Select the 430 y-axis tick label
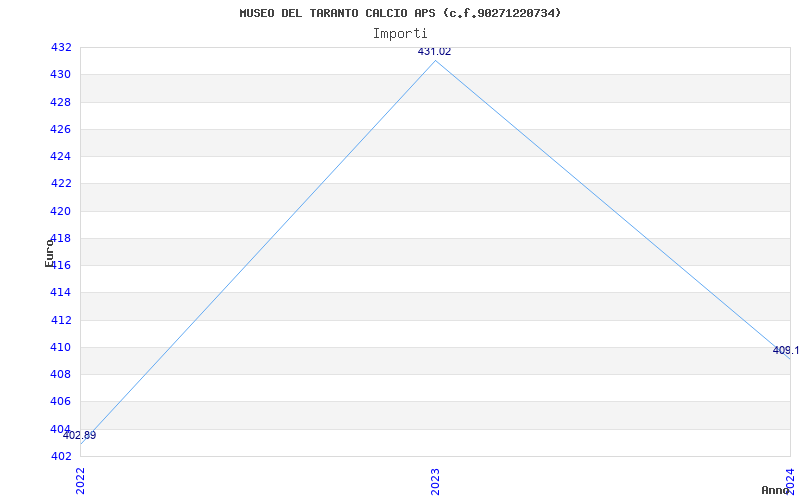 click(61, 74)
